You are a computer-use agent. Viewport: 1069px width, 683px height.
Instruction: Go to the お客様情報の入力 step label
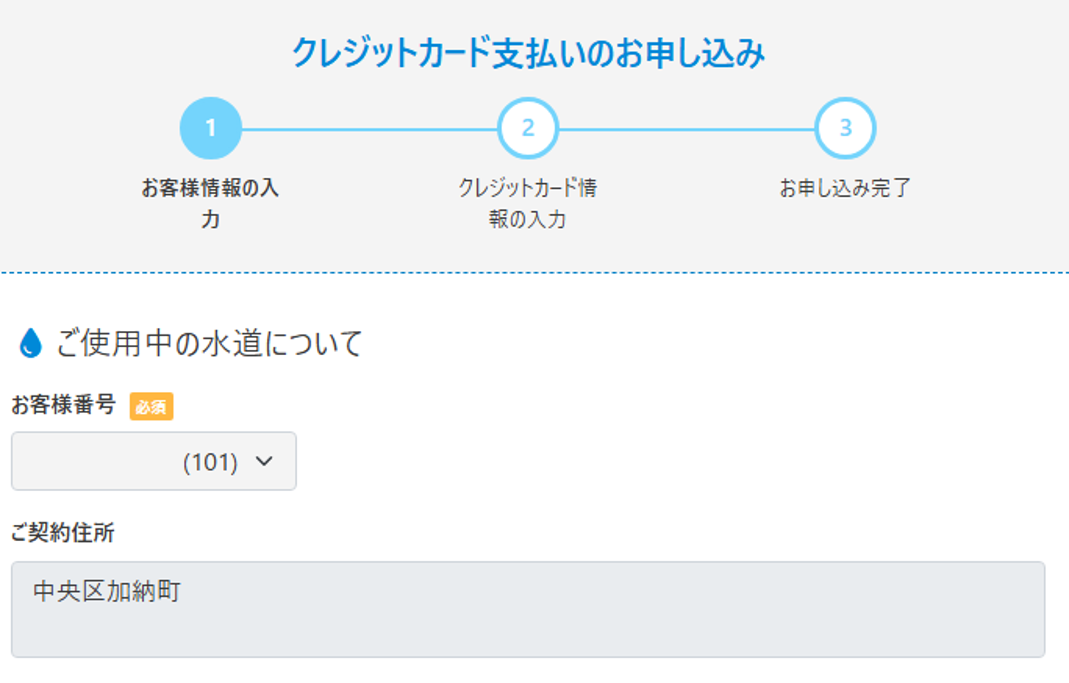click(210, 203)
